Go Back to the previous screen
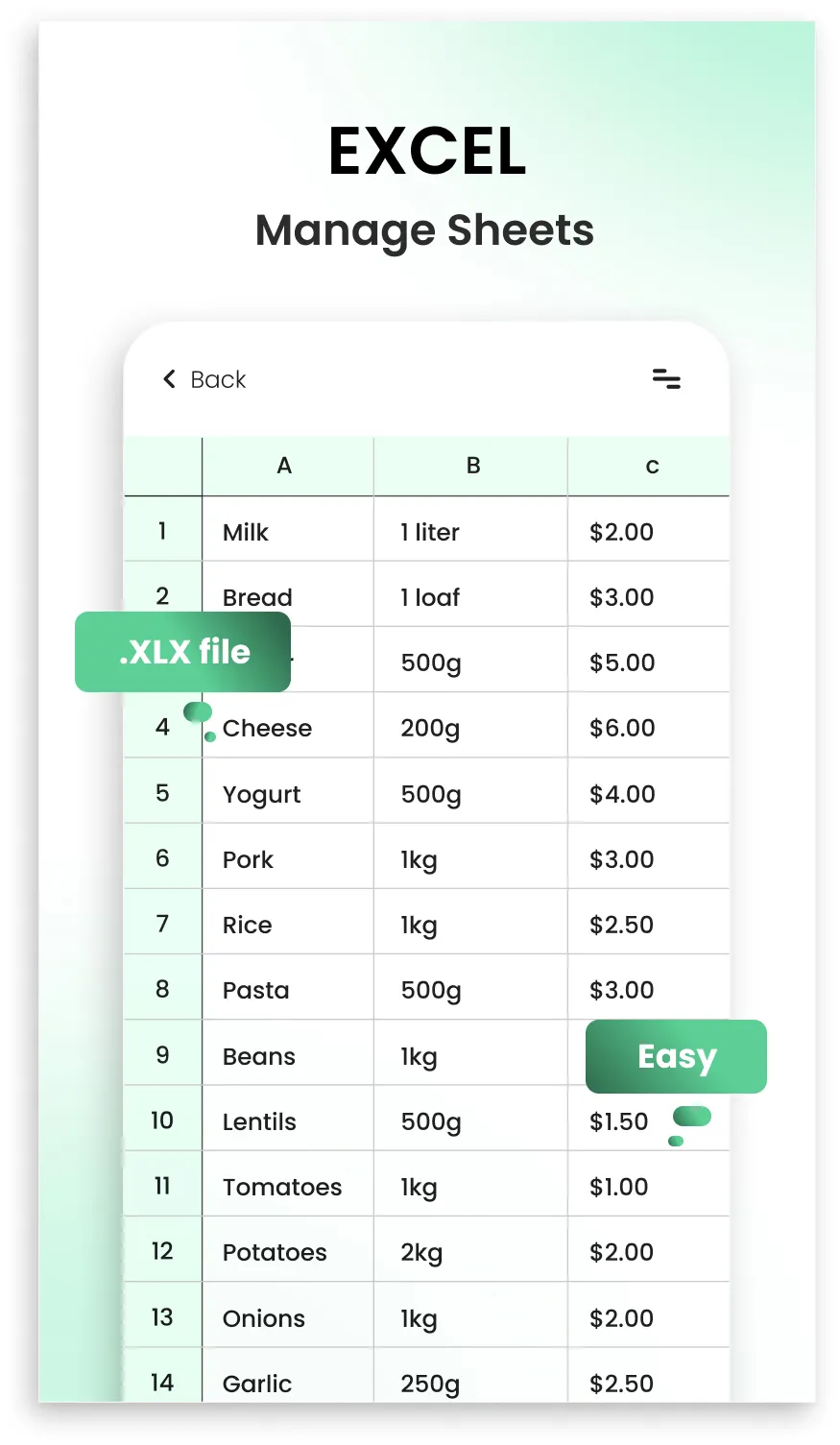 [204, 379]
